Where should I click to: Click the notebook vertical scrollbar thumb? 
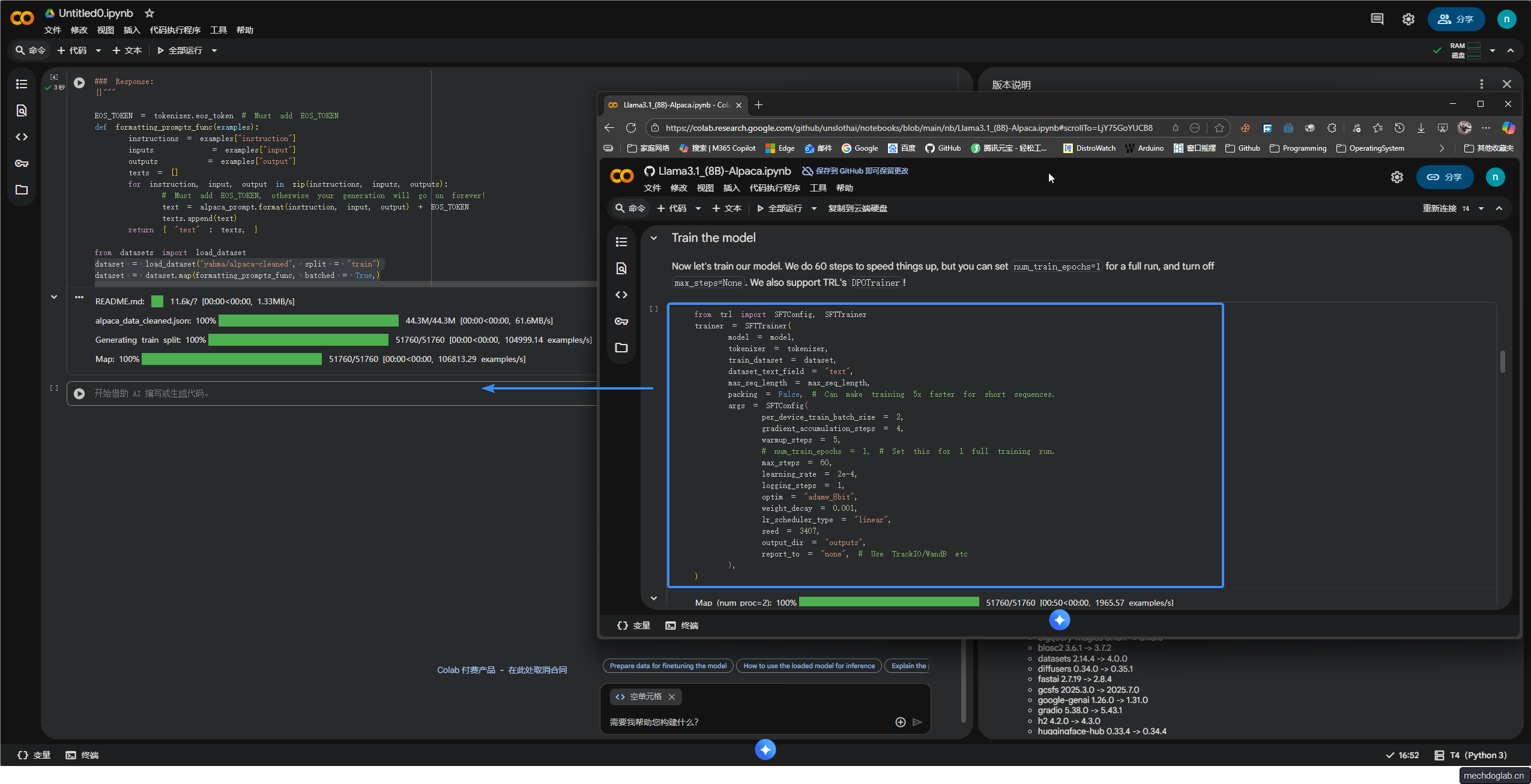(1503, 361)
